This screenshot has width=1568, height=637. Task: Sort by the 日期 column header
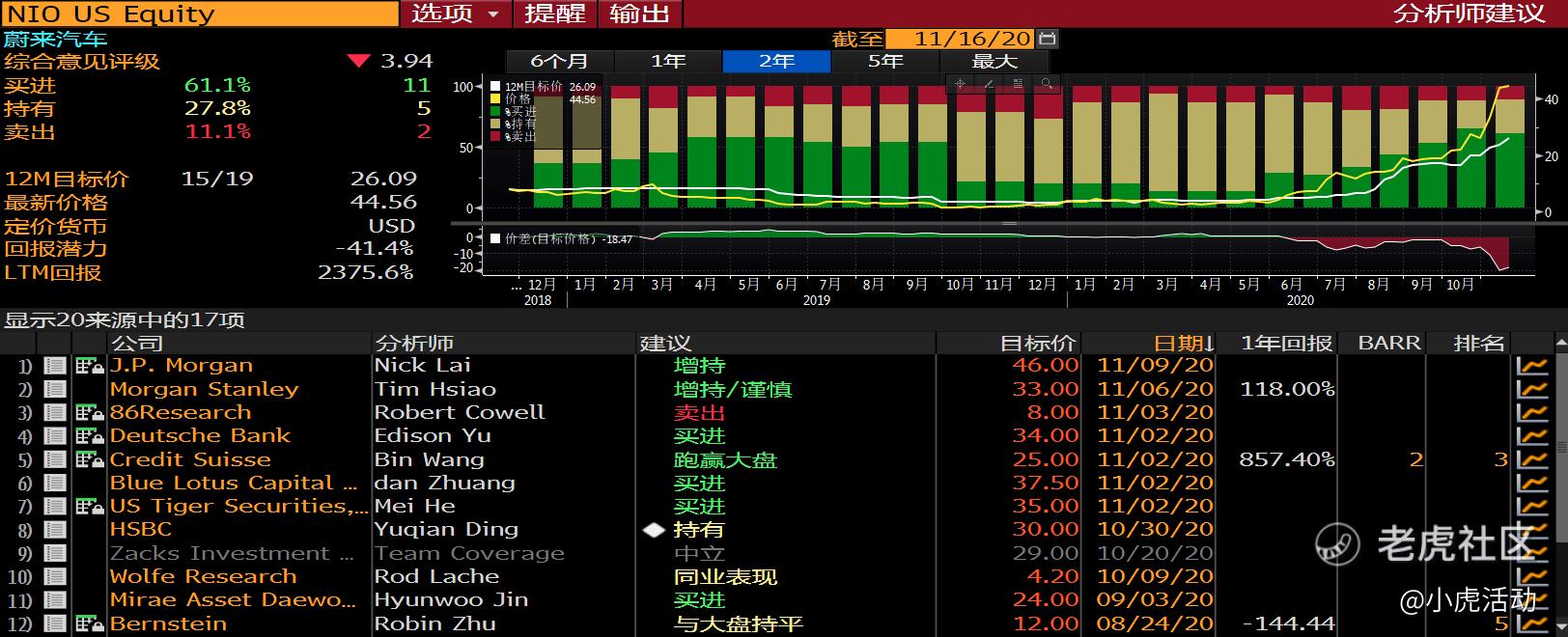1183,343
